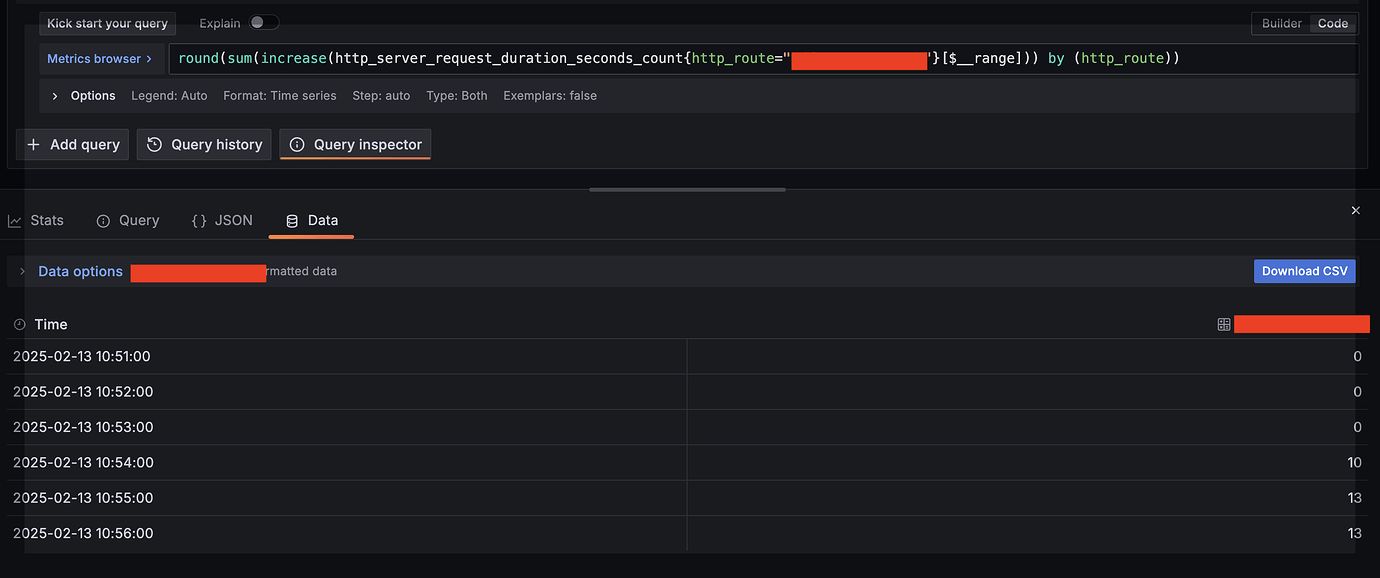1380x578 pixels.
Task: Click the info icon on the Query tab
Action: click(x=102, y=219)
